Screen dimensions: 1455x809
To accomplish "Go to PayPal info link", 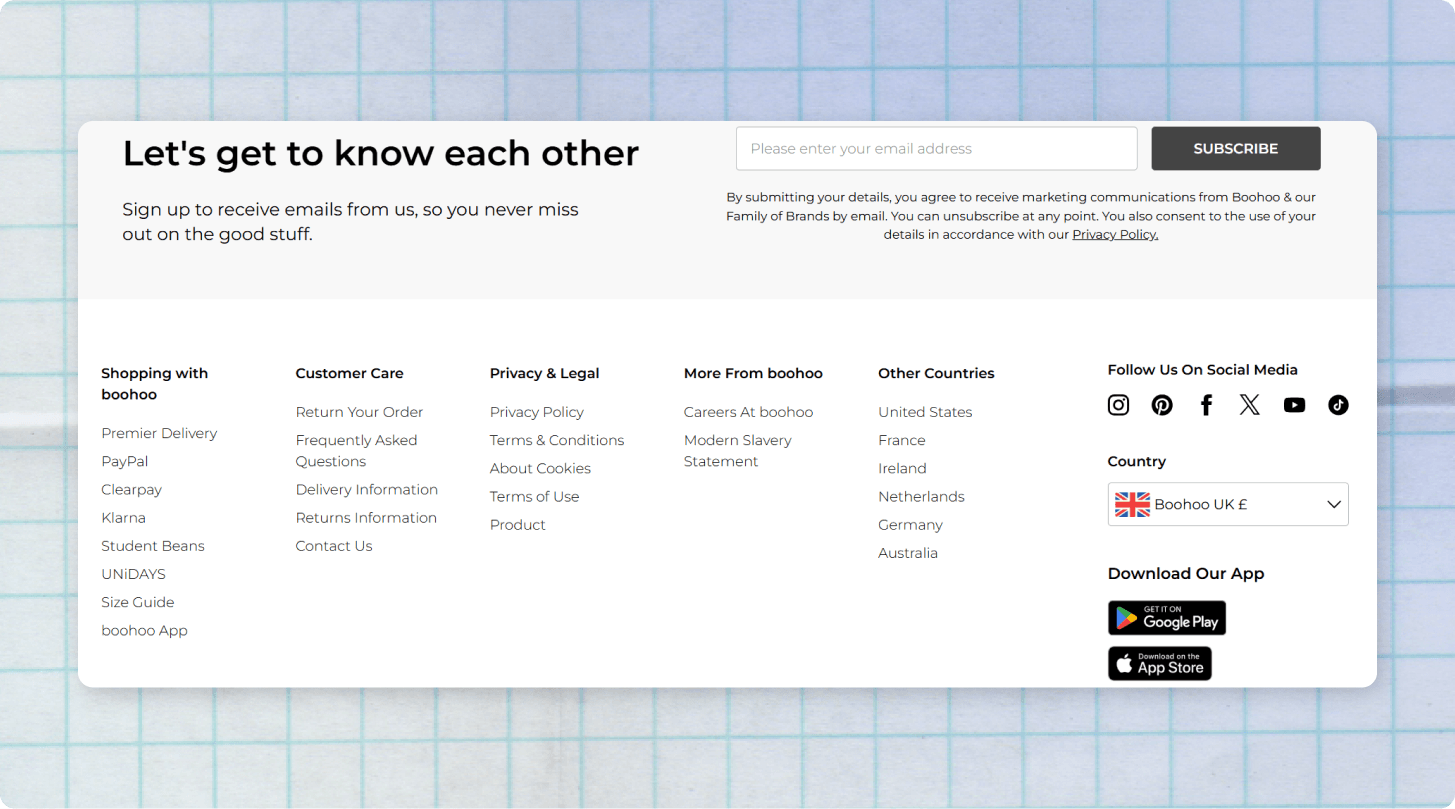I will (x=125, y=461).
